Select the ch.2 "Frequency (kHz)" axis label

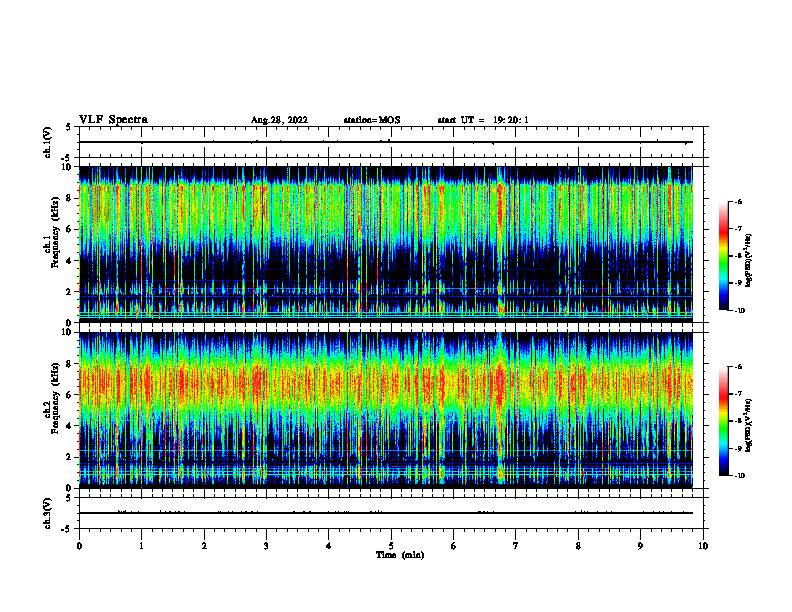click(54, 398)
